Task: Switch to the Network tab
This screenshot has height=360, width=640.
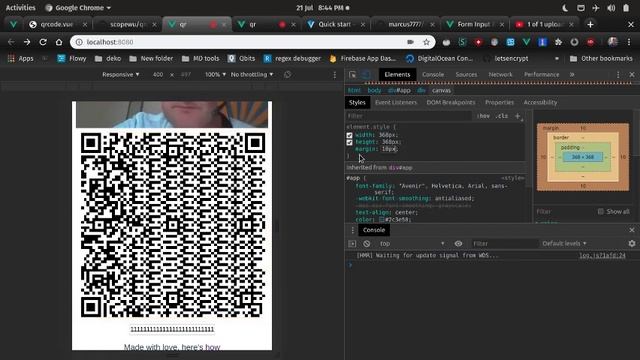Action: pyautogui.click(x=500, y=75)
